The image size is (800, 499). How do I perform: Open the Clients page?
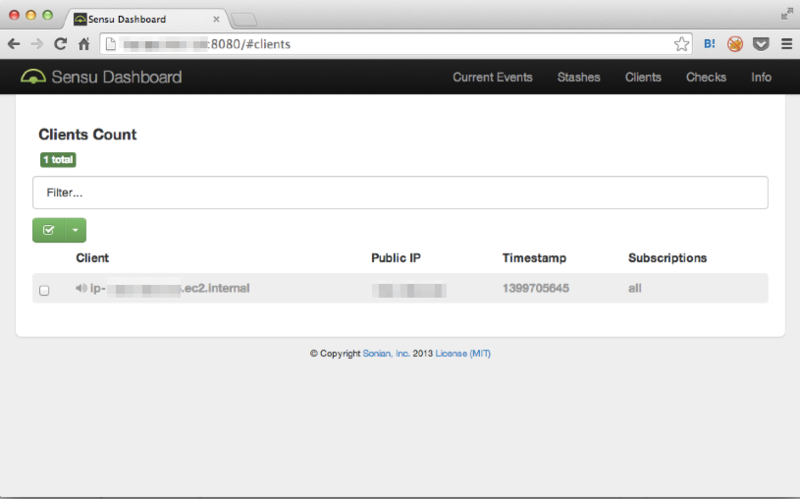(x=643, y=77)
